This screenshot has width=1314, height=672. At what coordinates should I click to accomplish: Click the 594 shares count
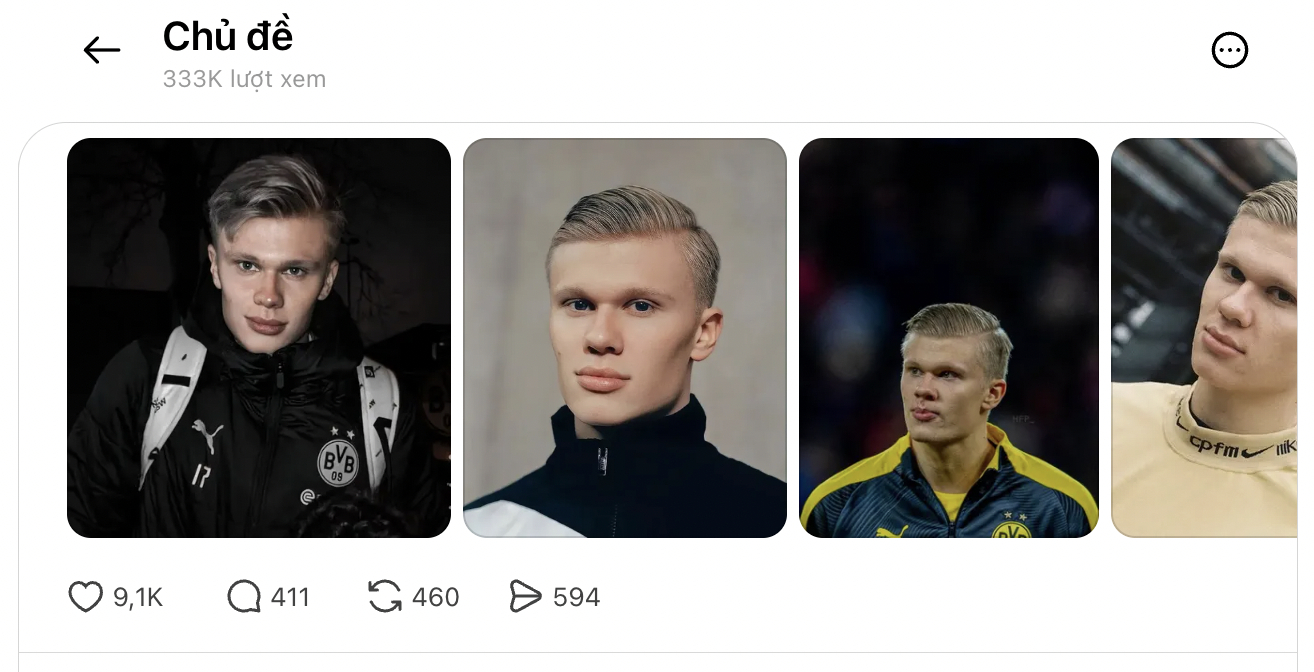coord(577,598)
